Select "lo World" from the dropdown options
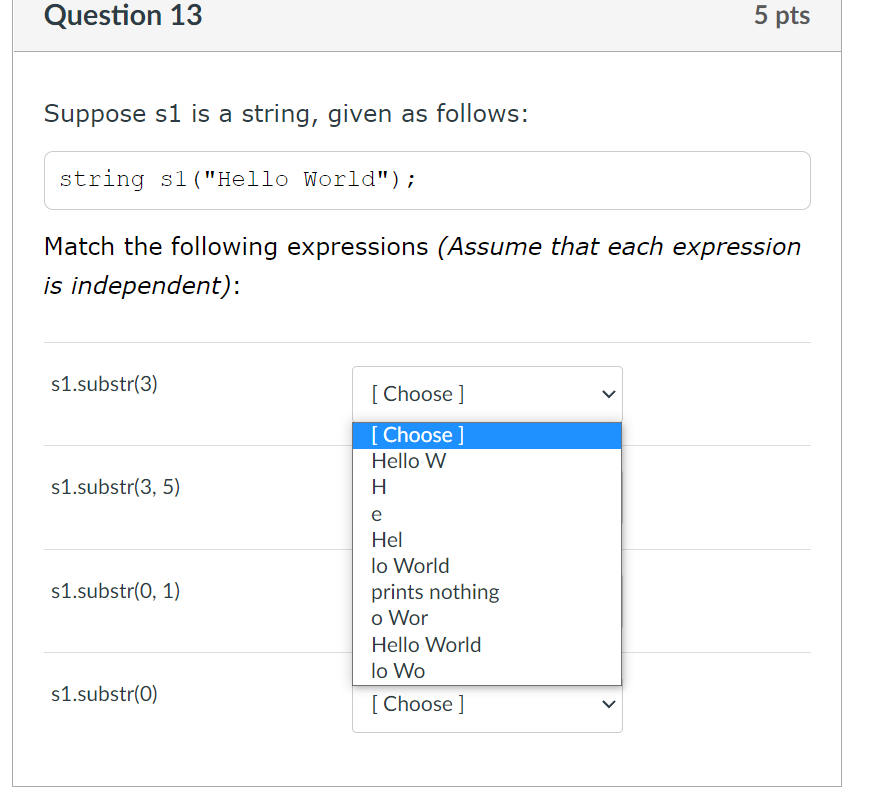This screenshot has width=892, height=789. pos(410,565)
